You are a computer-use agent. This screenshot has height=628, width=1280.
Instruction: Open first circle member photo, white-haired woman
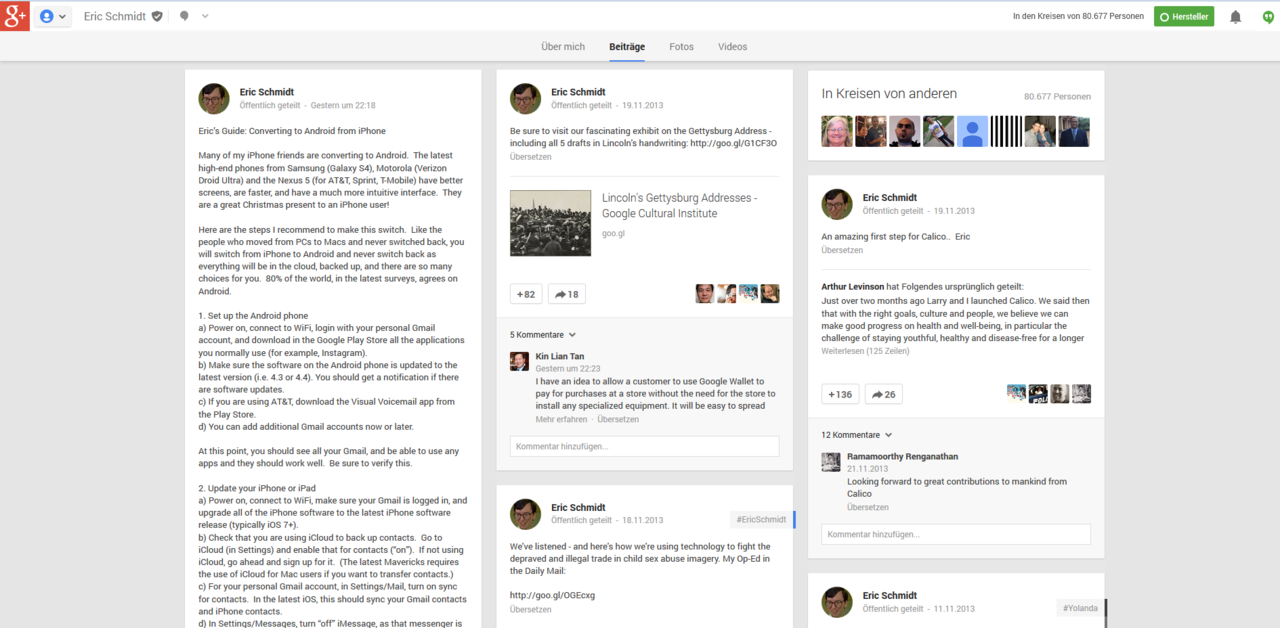(x=837, y=132)
